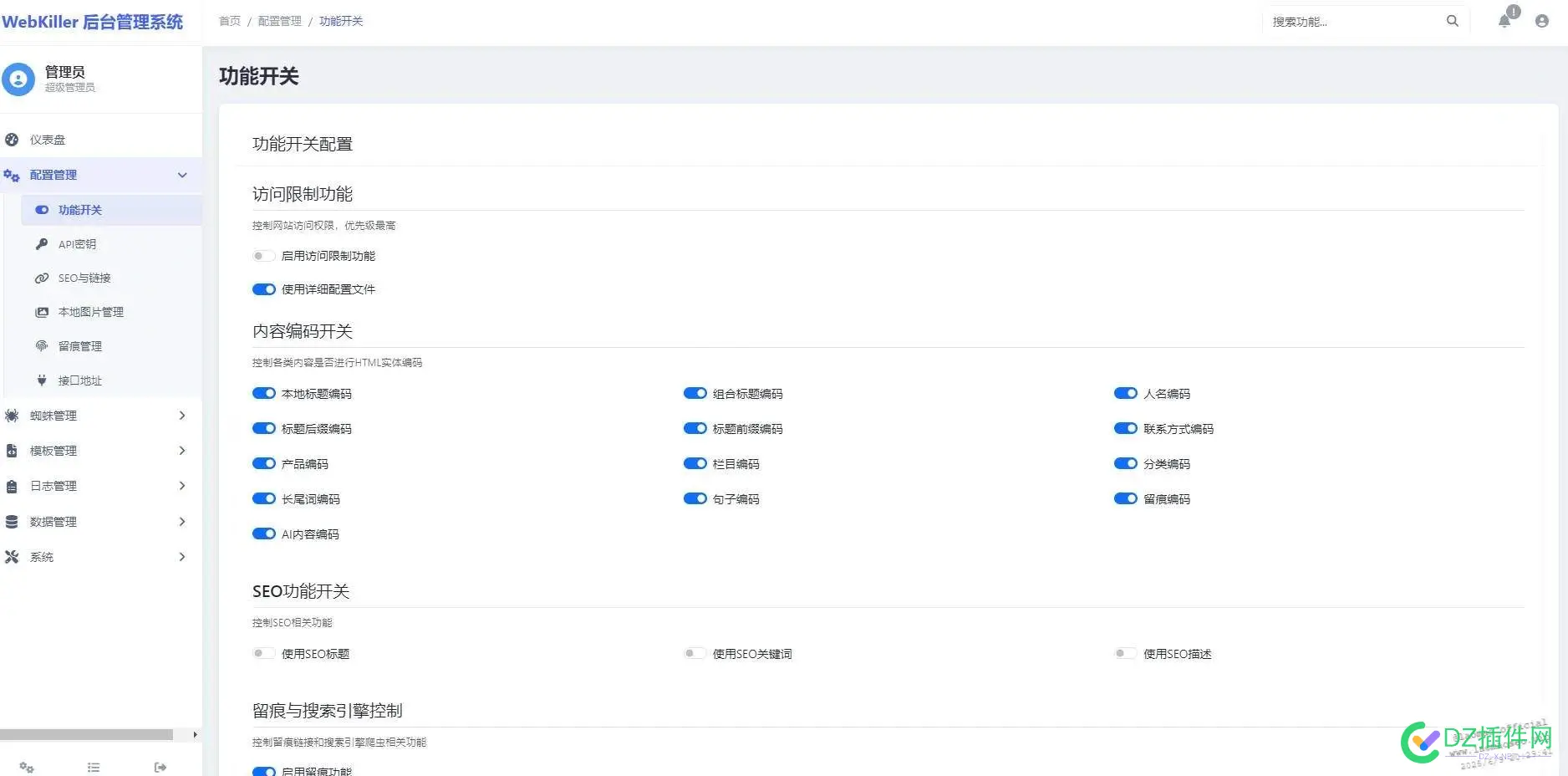Click the fingerprint icon beside 留痕管理

(x=42, y=346)
